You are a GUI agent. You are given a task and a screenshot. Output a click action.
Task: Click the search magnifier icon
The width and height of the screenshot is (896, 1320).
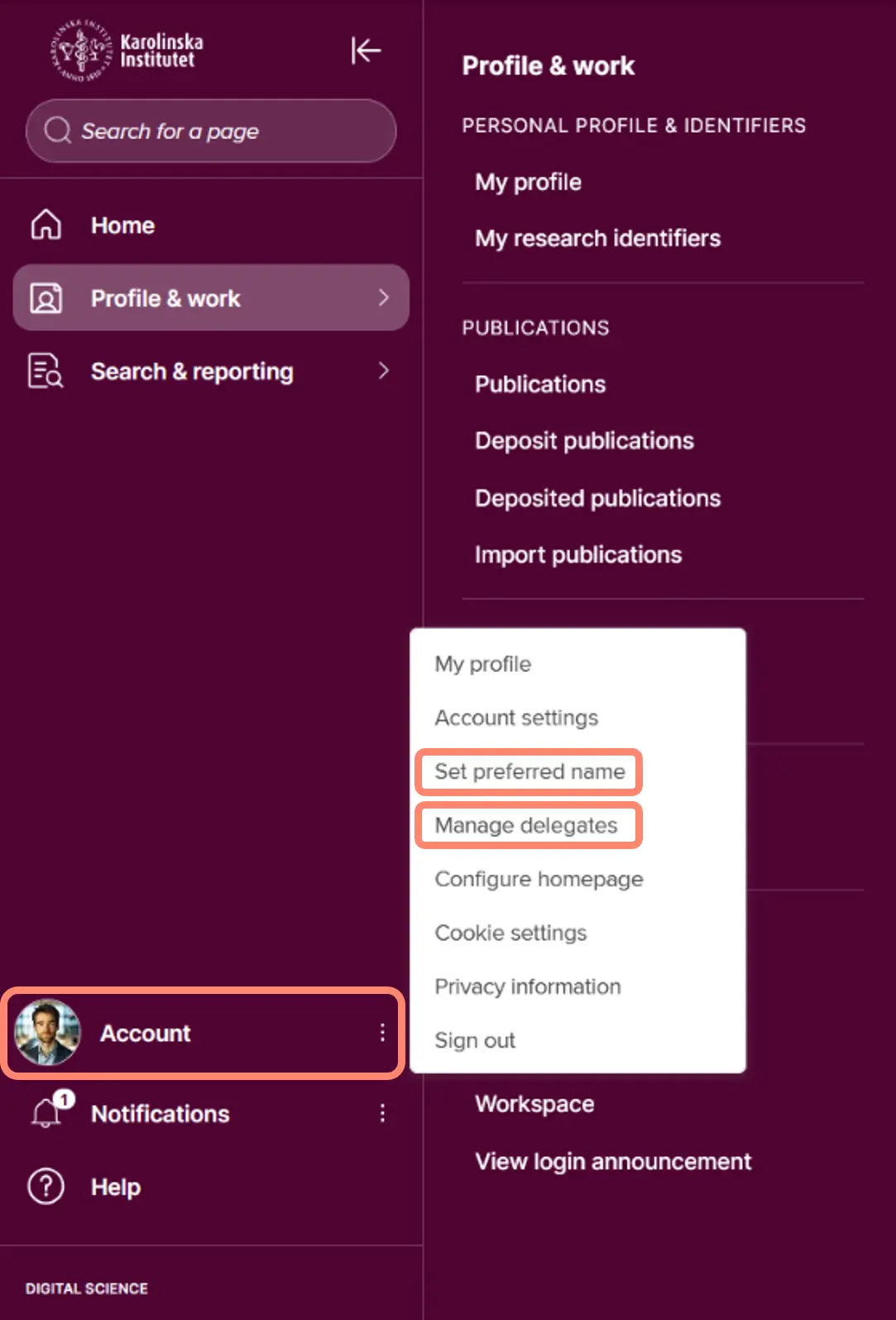55,130
